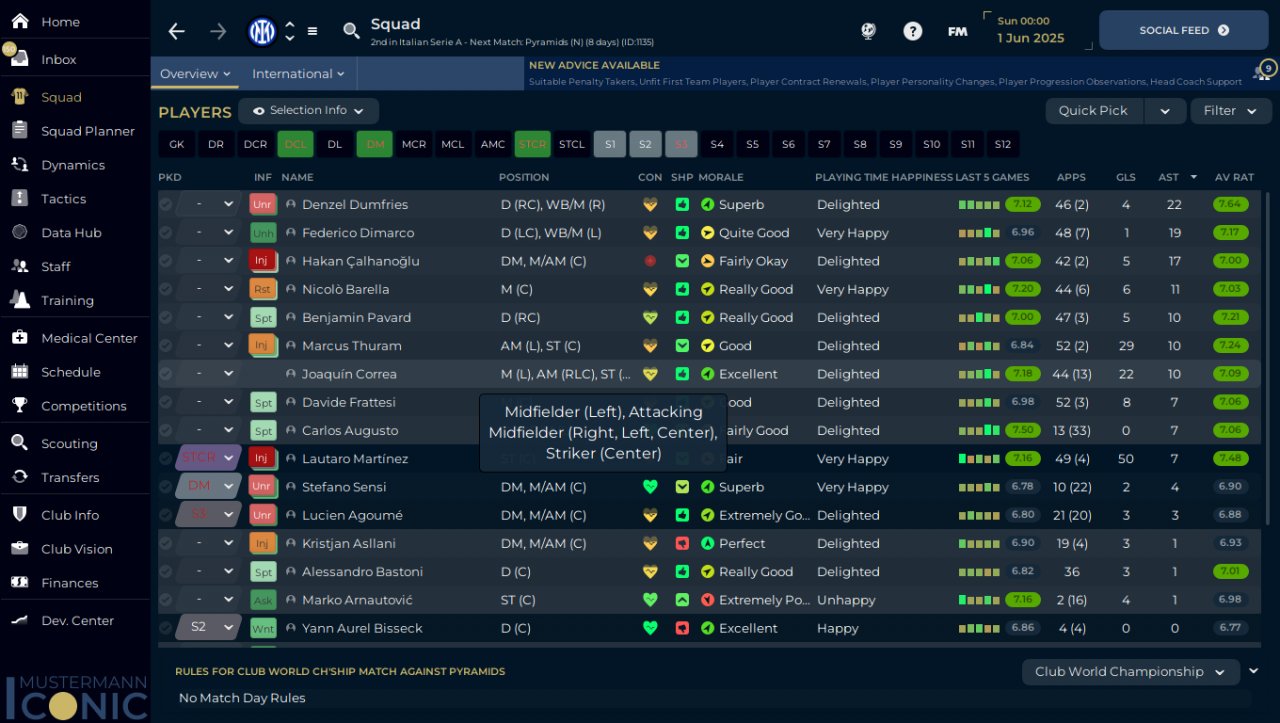Viewport: 1280px width, 723px height.
Task: Click the Inter club badge
Action: [x=262, y=31]
